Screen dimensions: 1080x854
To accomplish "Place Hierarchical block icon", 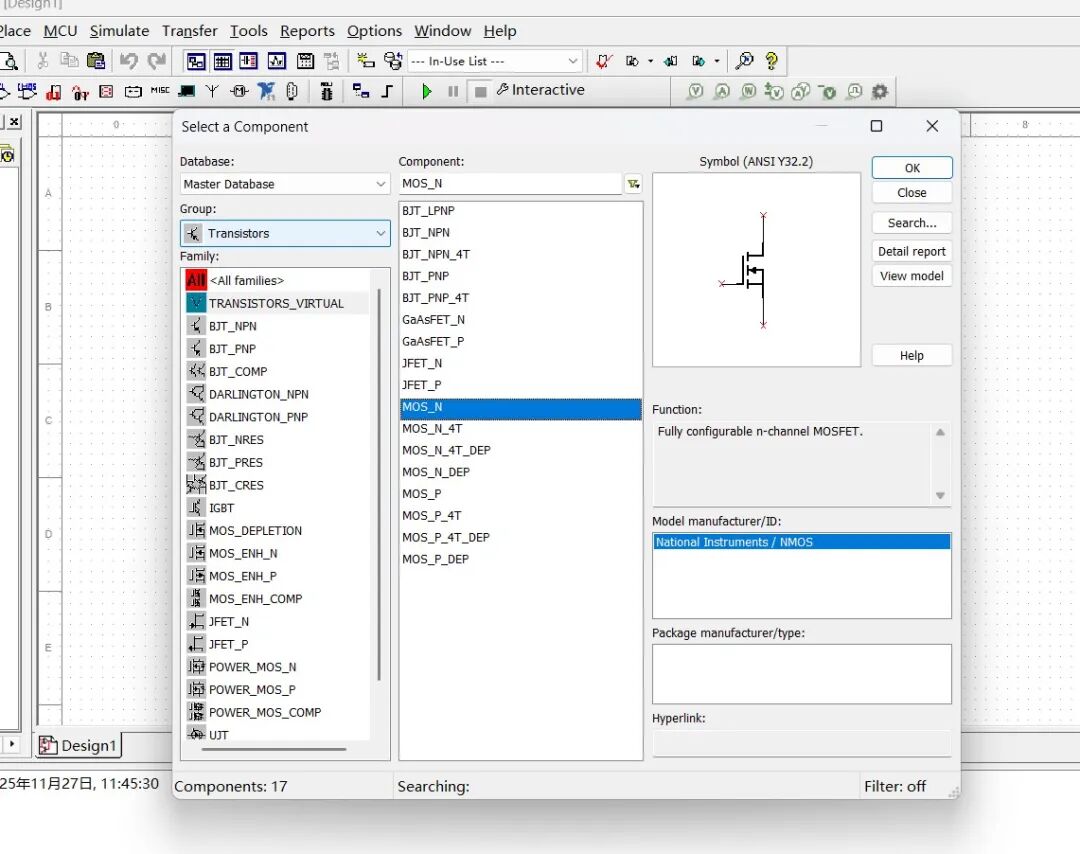I will coord(361,91).
